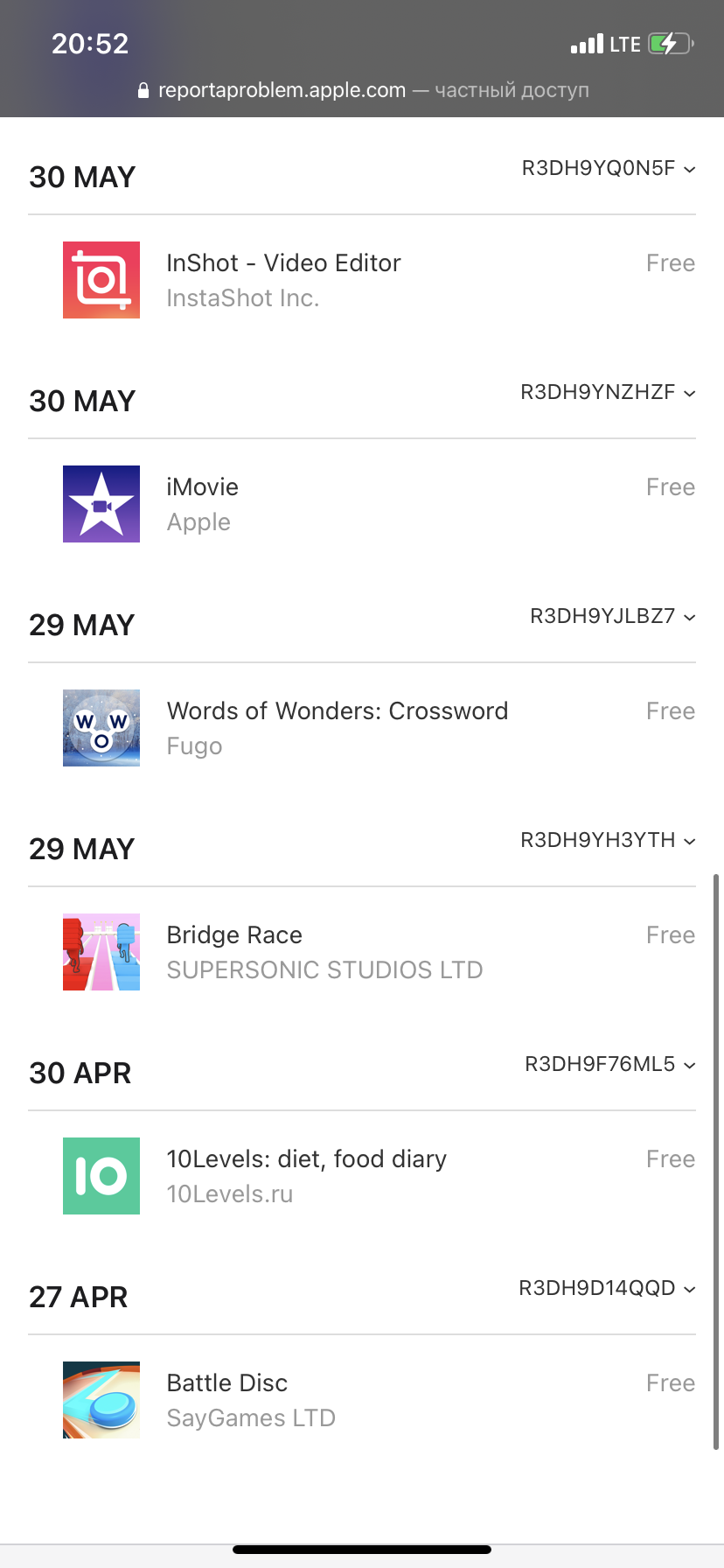This screenshot has height=1568, width=724.
Task: Open the reportaproblem.apple.com address bar
Action: pyautogui.click(x=363, y=90)
